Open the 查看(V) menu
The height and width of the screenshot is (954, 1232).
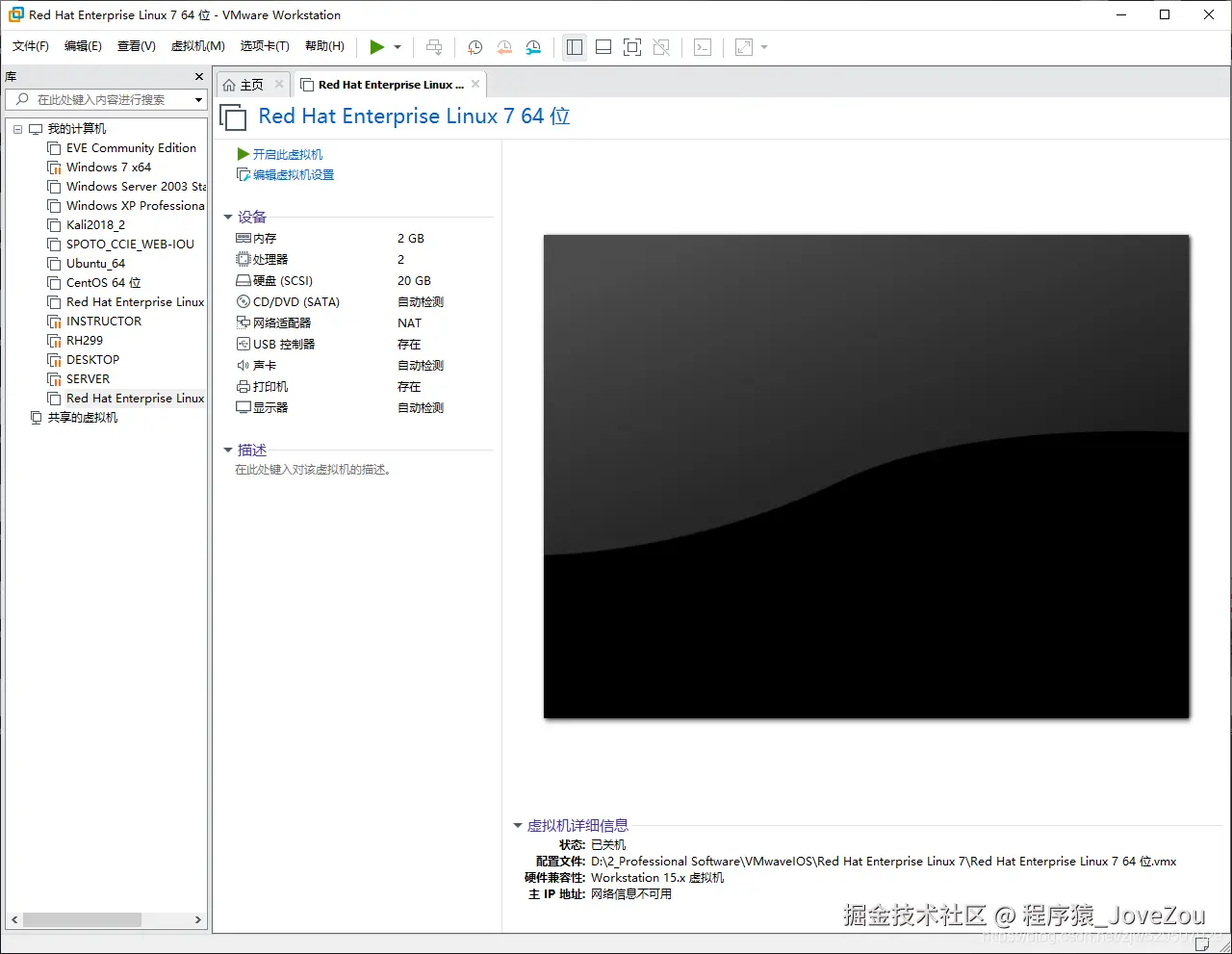click(x=137, y=46)
